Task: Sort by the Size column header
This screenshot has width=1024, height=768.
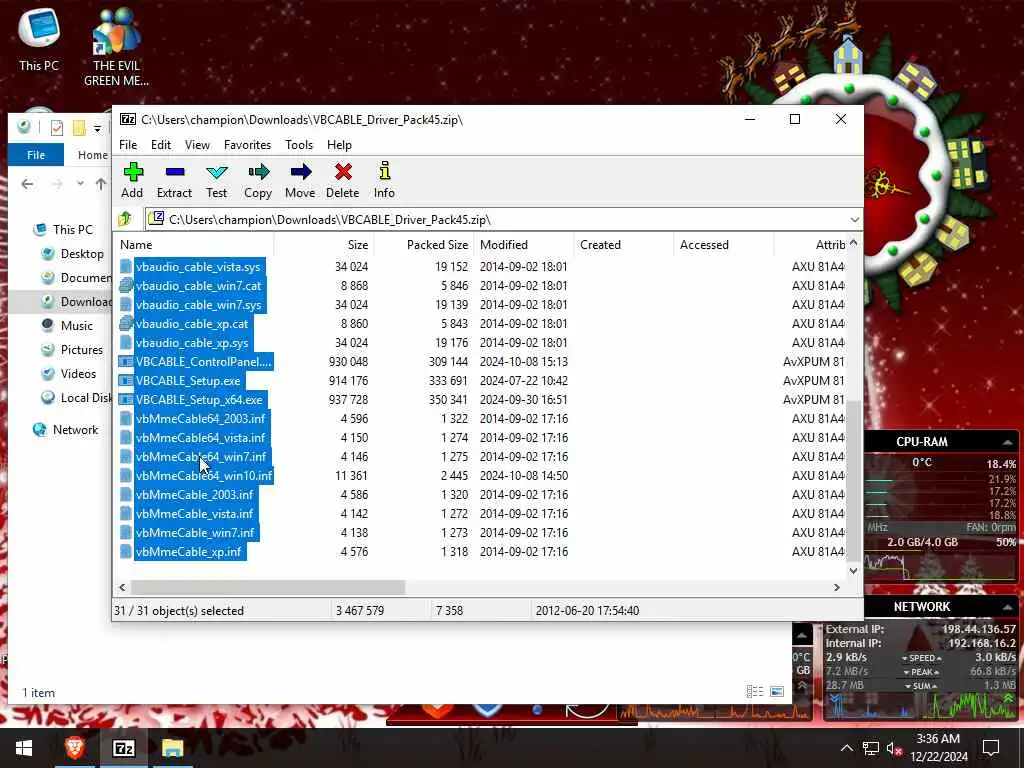Action: (323, 245)
